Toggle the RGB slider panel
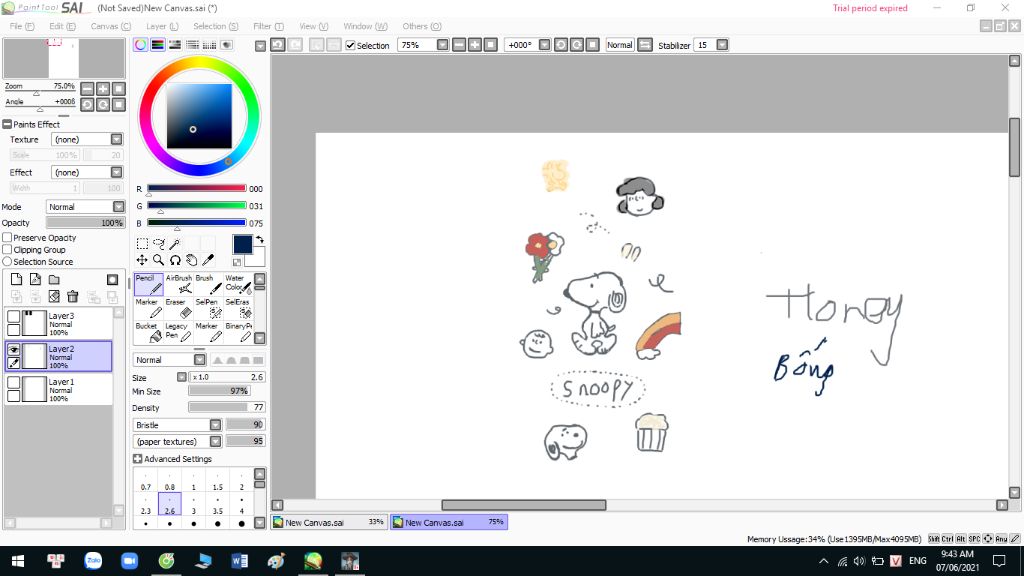The width and height of the screenshot is (1024, 576). coord(157,44)
